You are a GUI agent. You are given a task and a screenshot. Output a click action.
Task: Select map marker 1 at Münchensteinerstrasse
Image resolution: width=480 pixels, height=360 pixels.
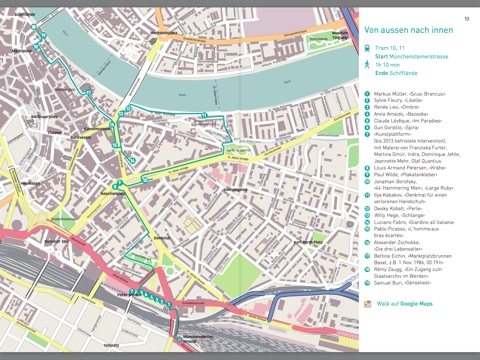[x=169, y=304]
